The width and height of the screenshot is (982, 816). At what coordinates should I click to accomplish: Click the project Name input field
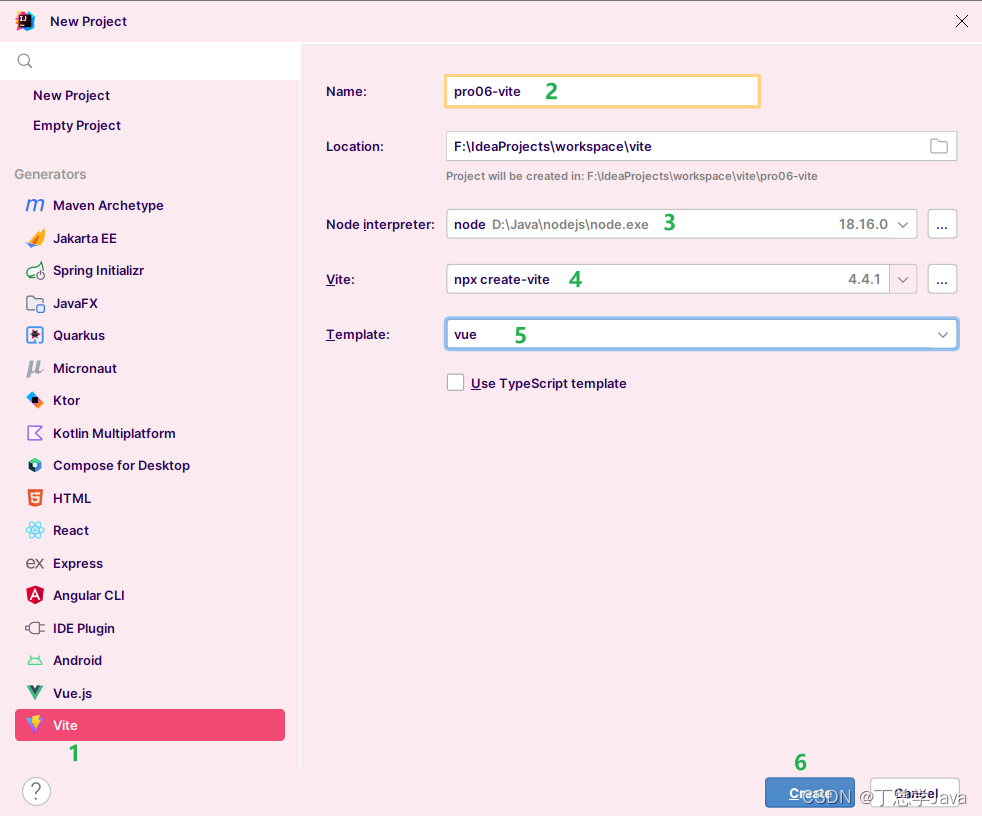click(600, 91)
